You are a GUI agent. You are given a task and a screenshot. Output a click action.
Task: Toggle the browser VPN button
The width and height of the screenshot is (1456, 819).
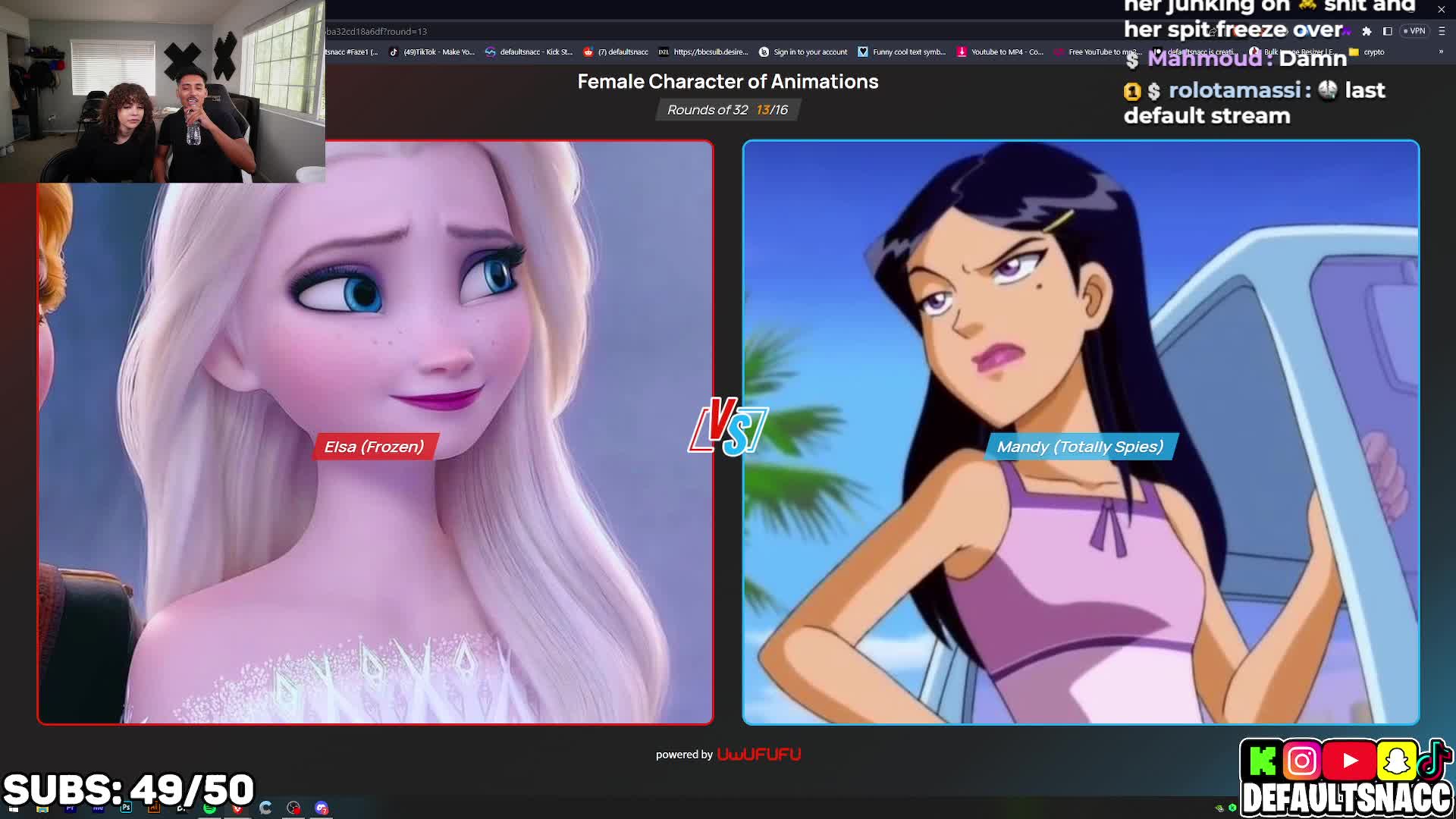tap(1414, 31)
